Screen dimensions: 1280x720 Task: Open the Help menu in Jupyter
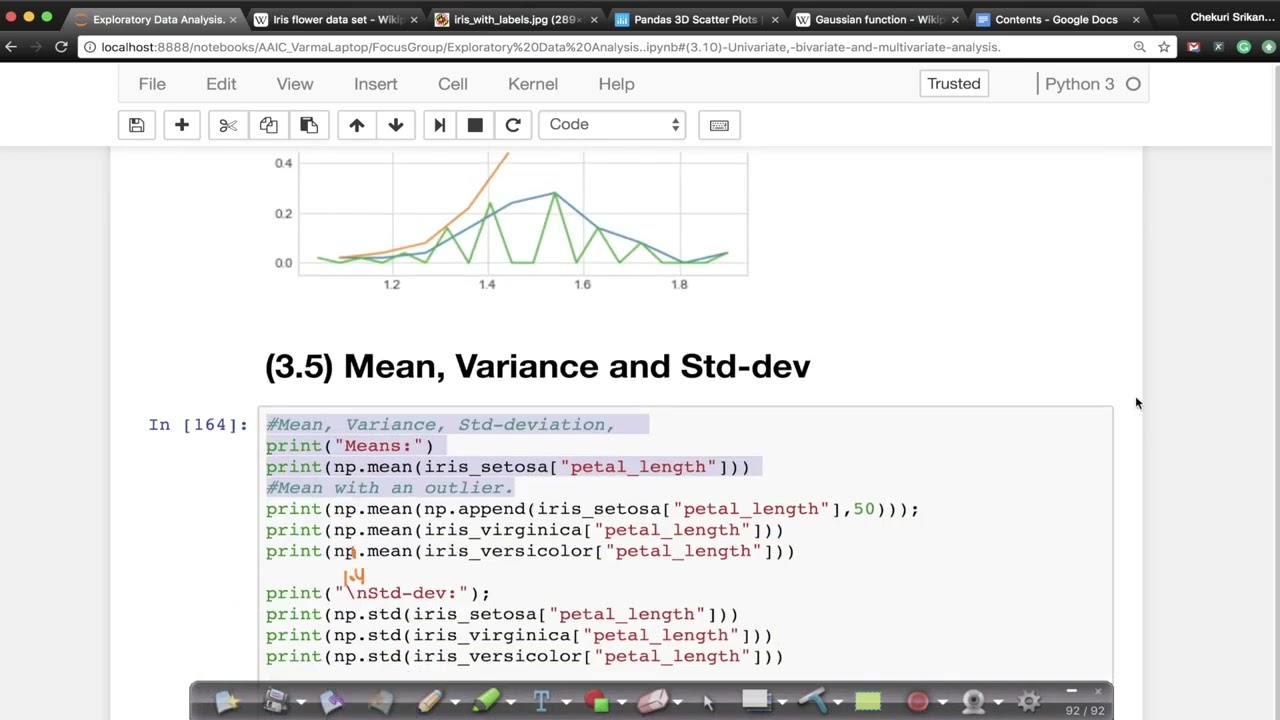[616, 84]
